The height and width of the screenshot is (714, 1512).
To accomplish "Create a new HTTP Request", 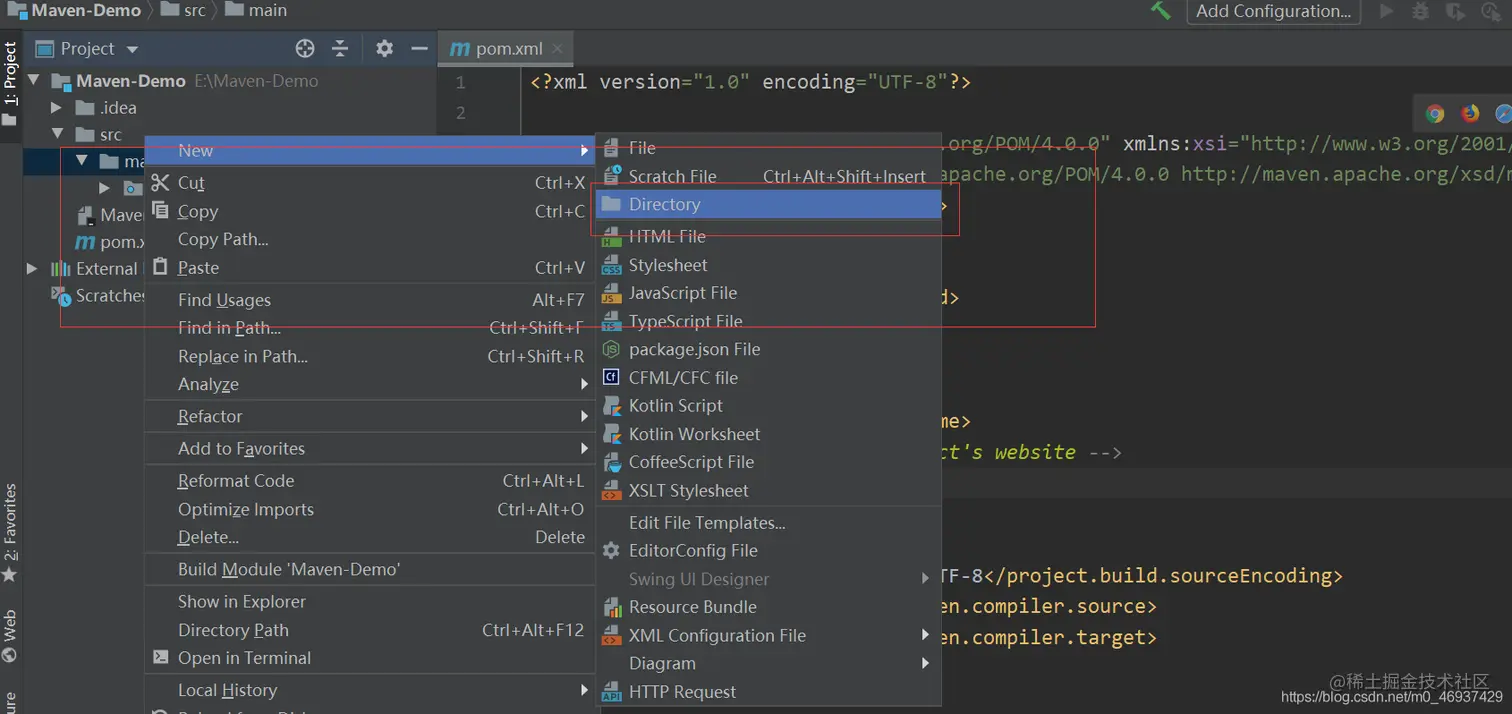I will point(768,691).
